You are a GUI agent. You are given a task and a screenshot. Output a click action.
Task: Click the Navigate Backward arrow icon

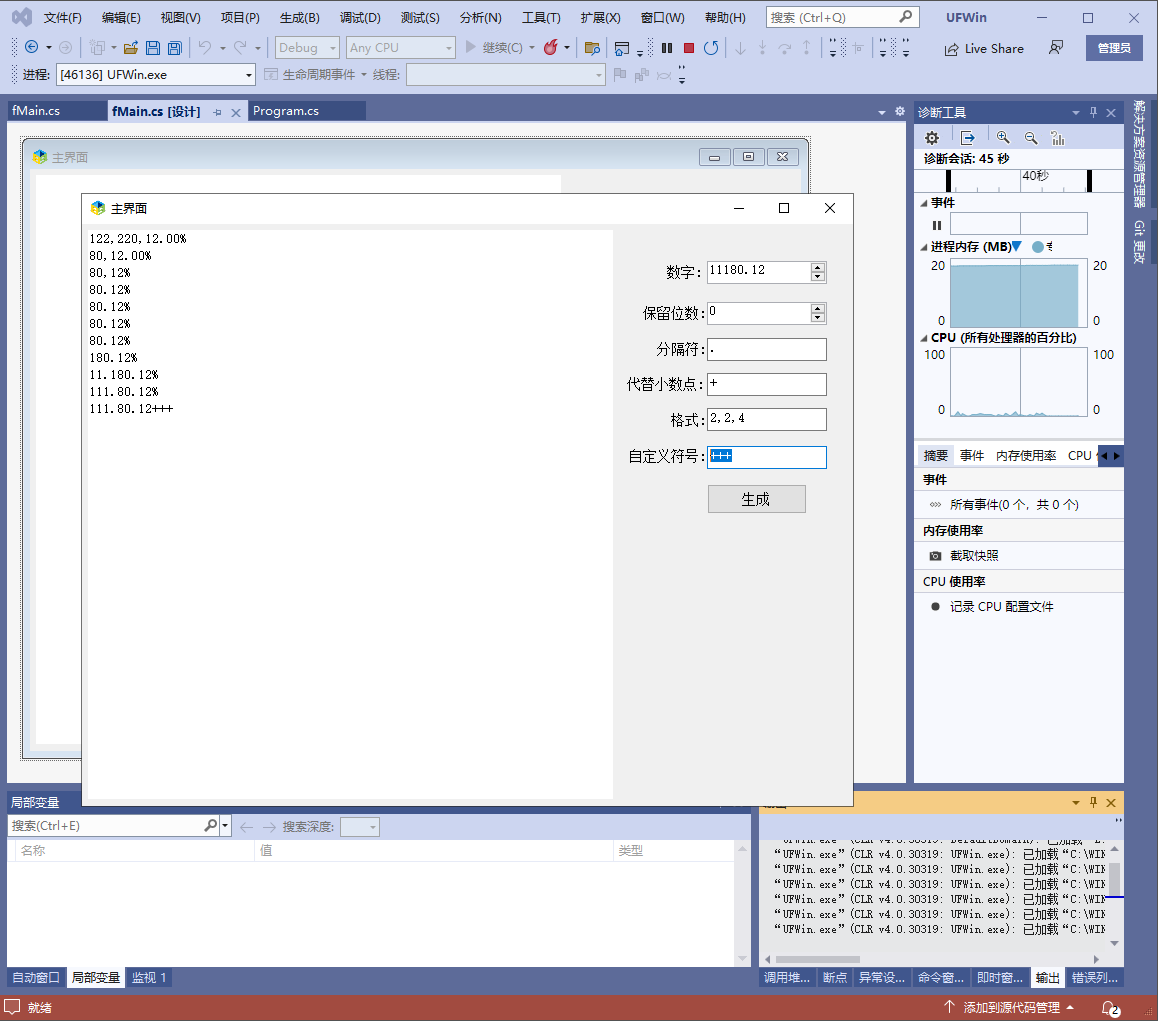tap(31, 47)
